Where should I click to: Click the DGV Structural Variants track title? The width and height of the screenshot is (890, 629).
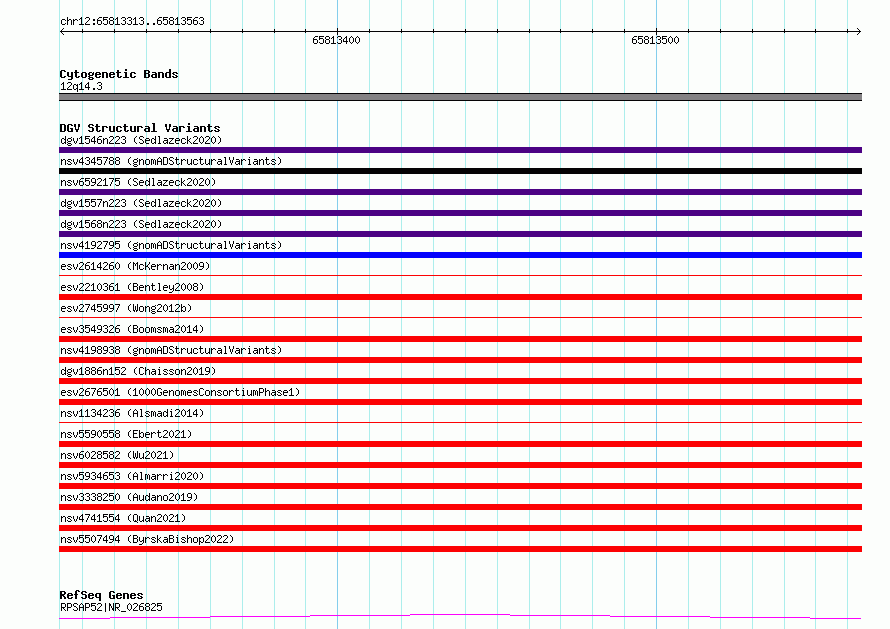click(x=140, y=128)
